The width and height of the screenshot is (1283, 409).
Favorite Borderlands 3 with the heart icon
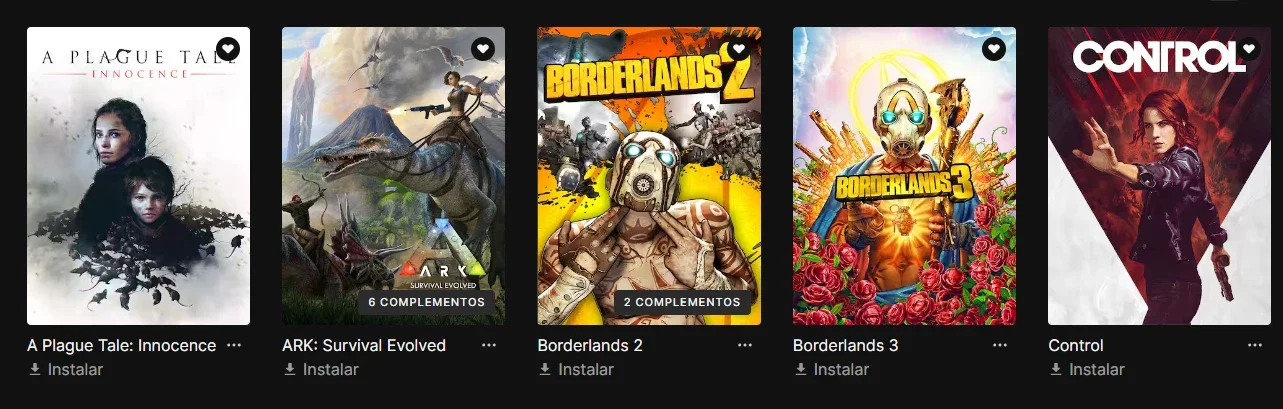(994, 48)
